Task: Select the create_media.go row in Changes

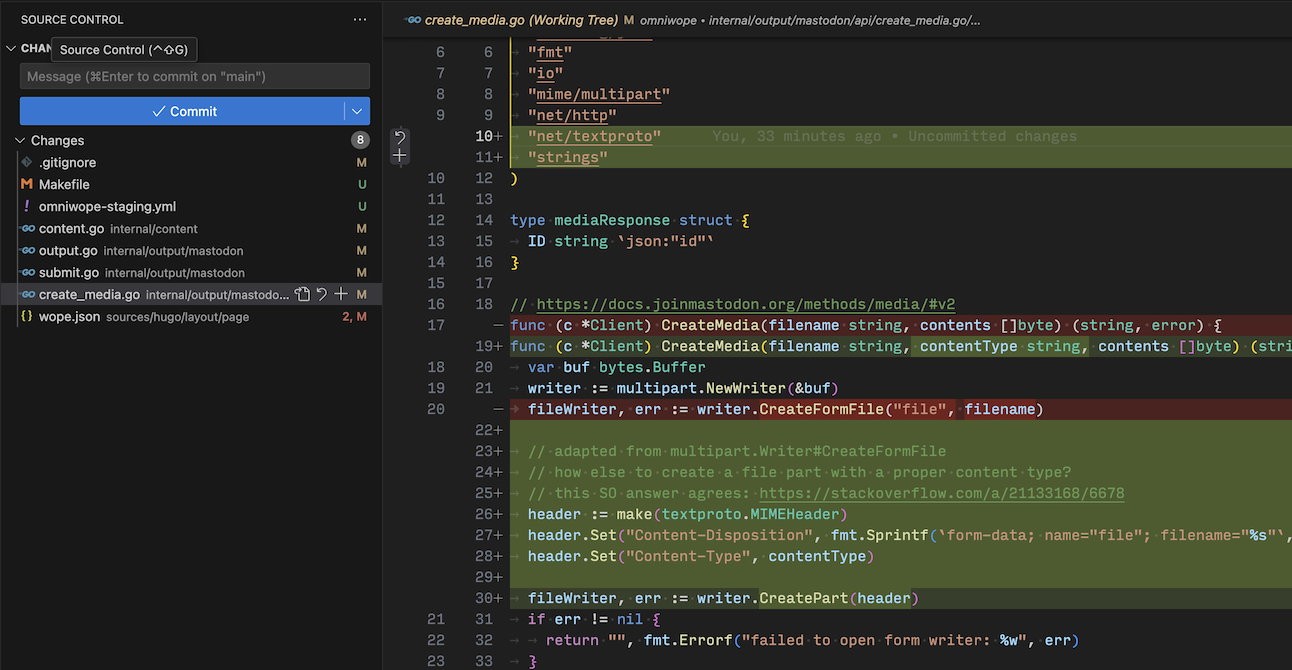Action: point(191,294)
